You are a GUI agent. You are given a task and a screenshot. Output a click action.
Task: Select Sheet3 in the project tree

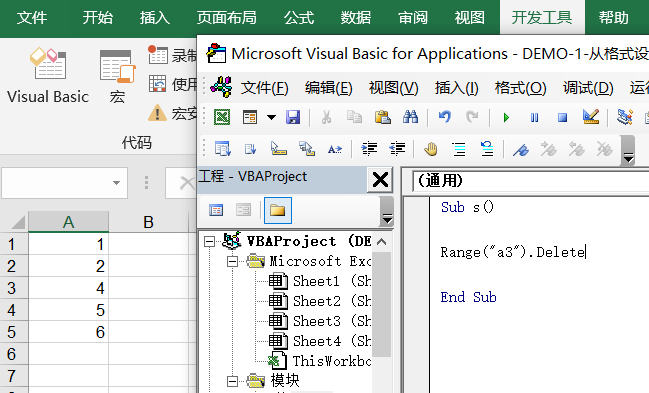[320, 321]
